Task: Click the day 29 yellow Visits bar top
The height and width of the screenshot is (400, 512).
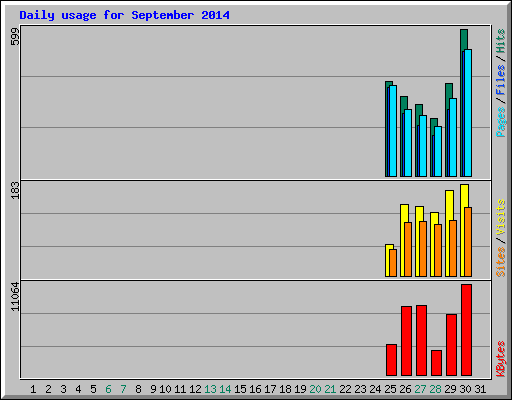Action: coord(450,205)
